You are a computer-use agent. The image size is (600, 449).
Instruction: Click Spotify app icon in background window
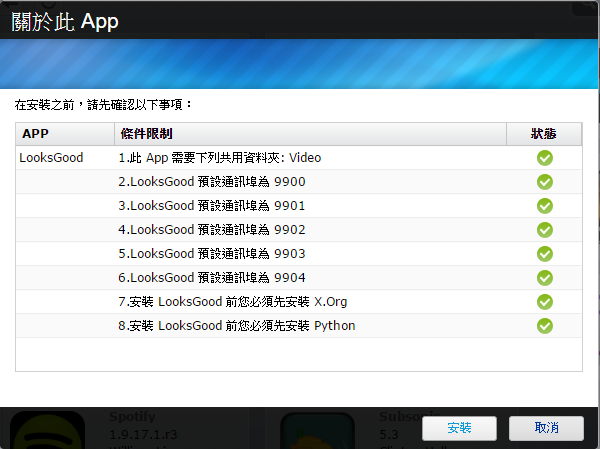click(x=47, y=430)
